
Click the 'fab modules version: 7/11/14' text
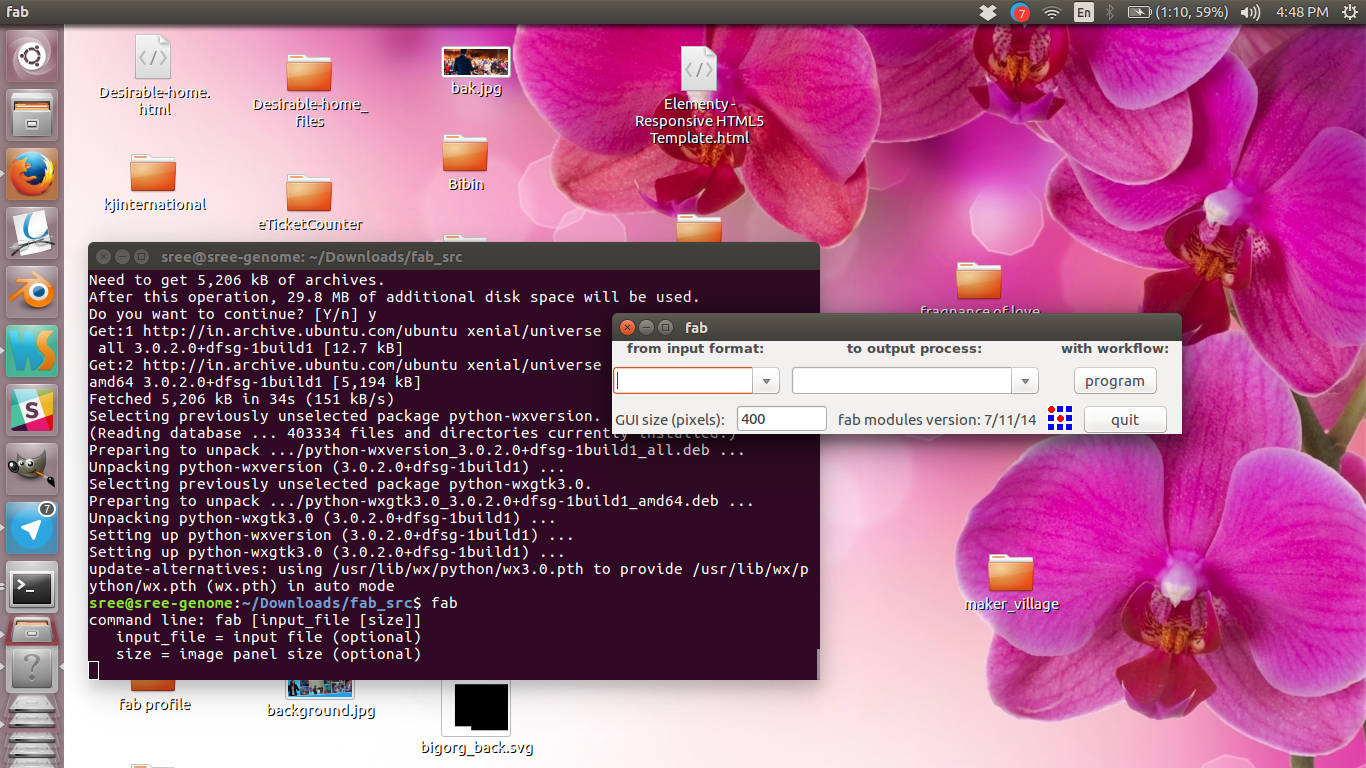click(x=937, y=420)
